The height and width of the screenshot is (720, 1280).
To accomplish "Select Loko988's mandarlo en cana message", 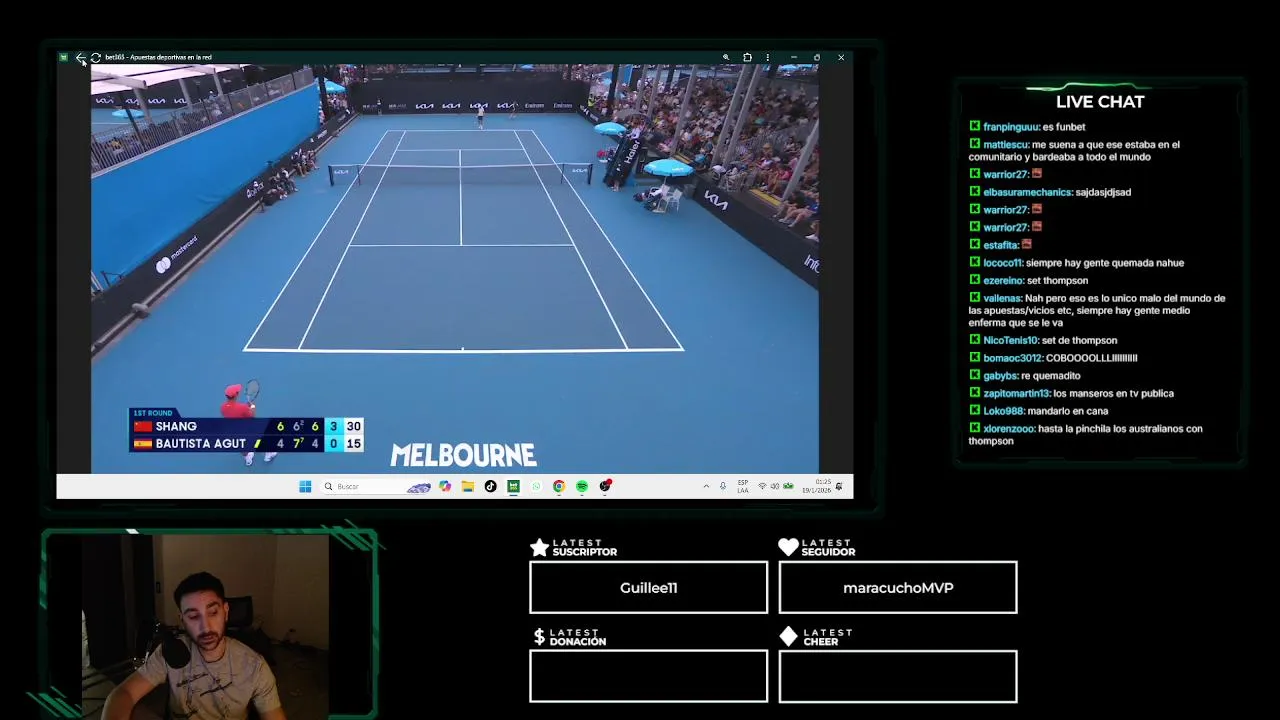I will [1038, 411].
